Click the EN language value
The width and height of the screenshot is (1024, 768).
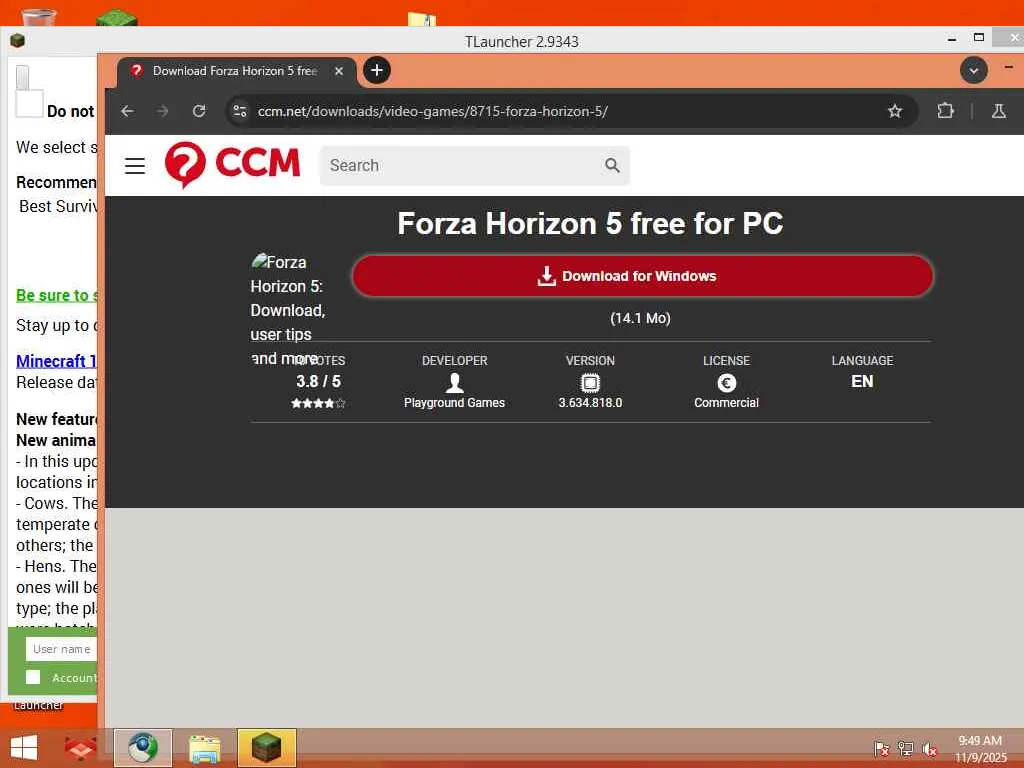[862, 381]
